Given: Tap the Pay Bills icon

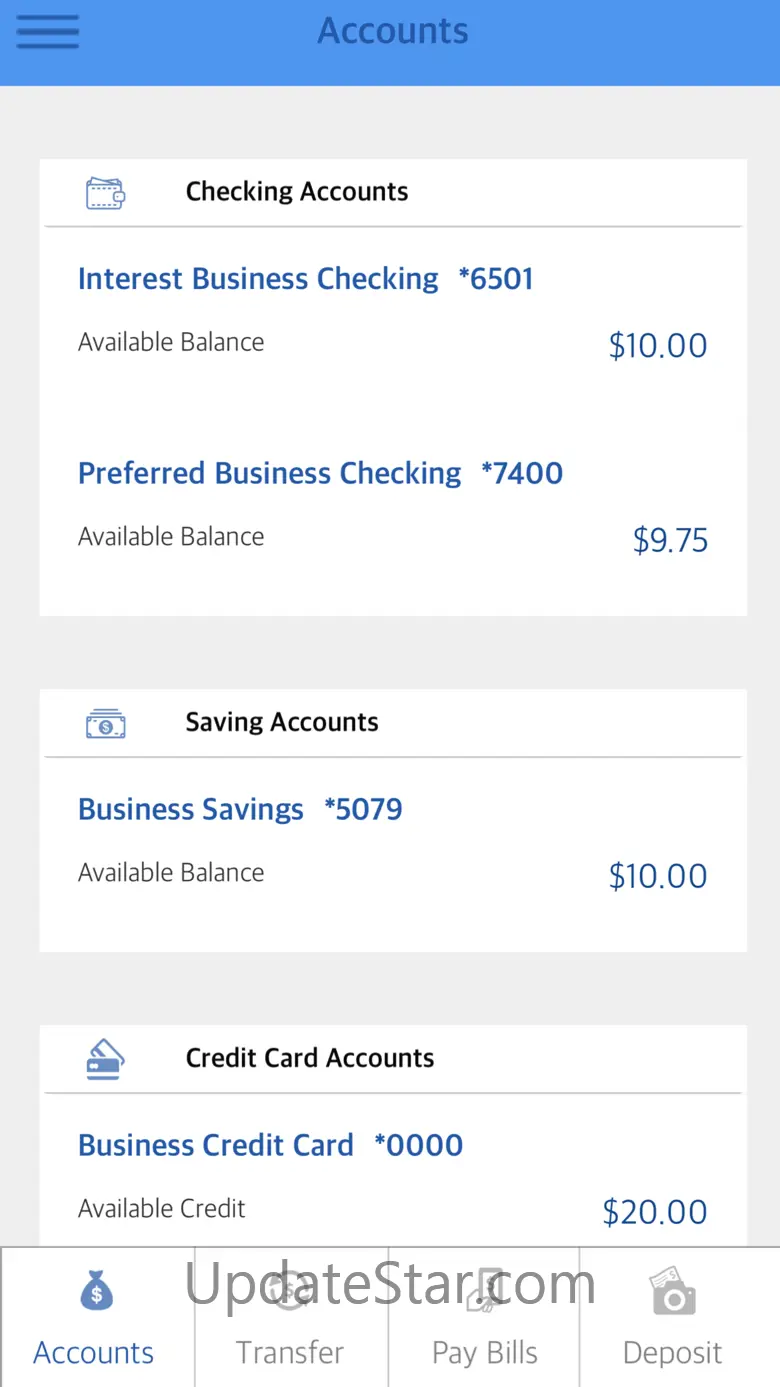Looking at the screenshot, I should coord(485,1291).
